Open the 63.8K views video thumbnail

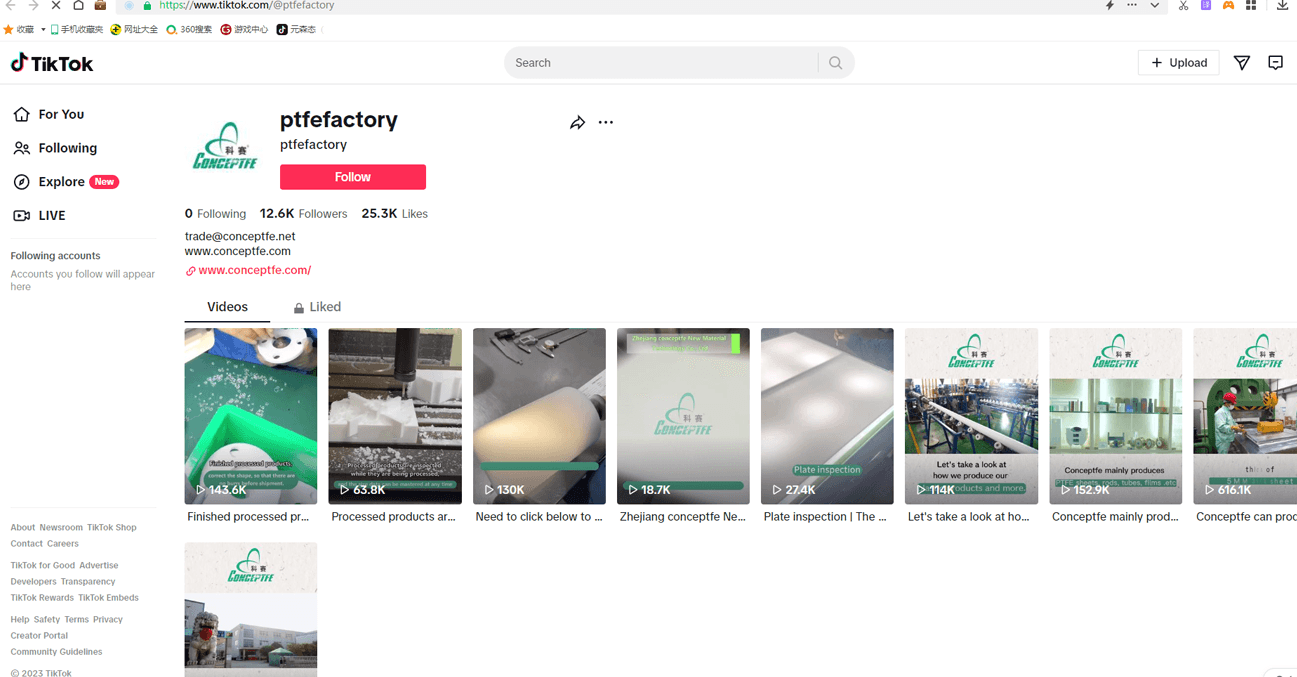pos(395,416)
